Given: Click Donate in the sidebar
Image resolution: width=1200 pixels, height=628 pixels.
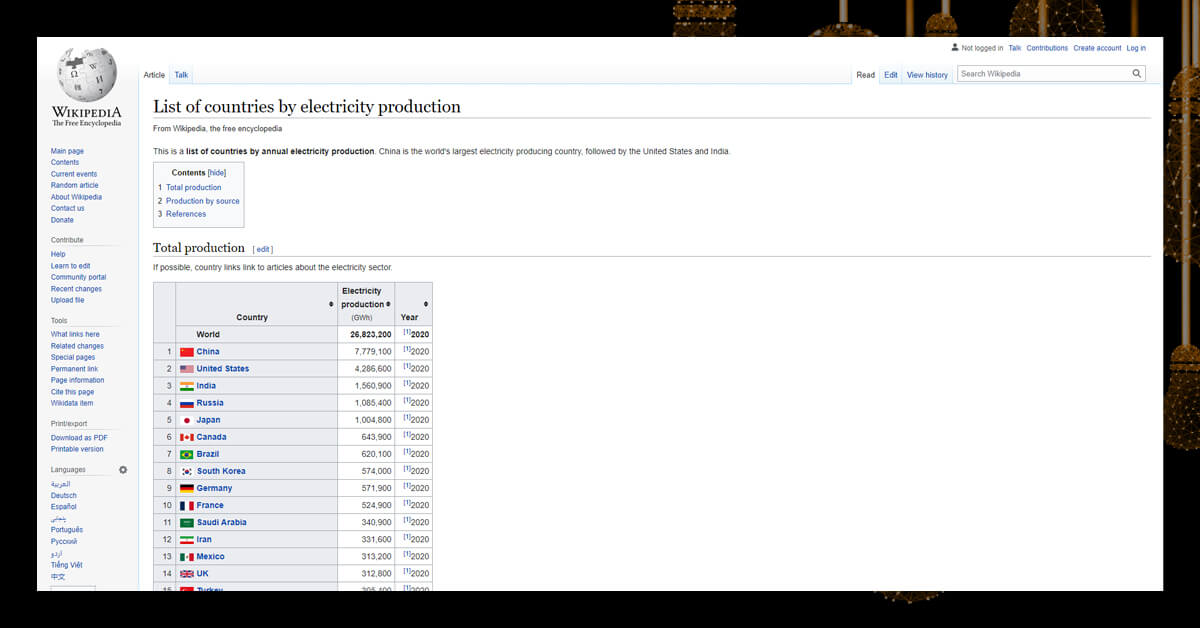Looking at the screenshot, I should [x=62, y=220].
